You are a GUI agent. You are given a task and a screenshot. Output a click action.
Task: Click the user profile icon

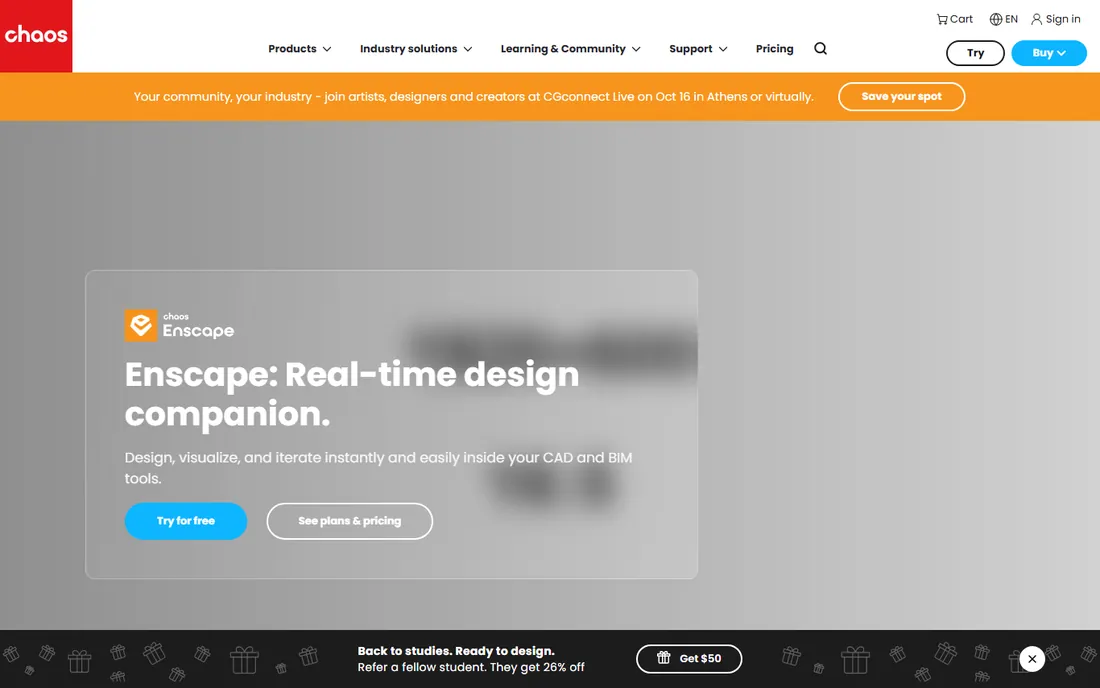tap(1036, 20)
